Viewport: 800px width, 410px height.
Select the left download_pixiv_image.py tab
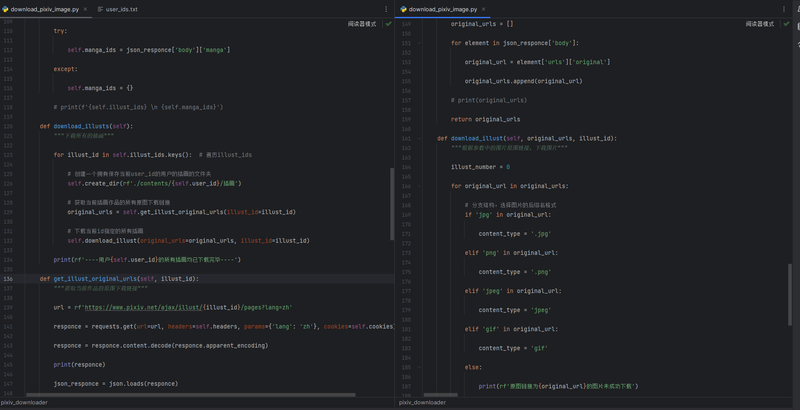click(x=45, y=9)
